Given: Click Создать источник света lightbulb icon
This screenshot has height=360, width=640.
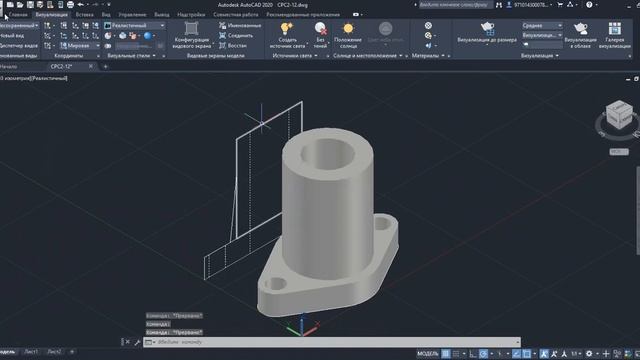Looking at the screenshot, I should [287, 29].
